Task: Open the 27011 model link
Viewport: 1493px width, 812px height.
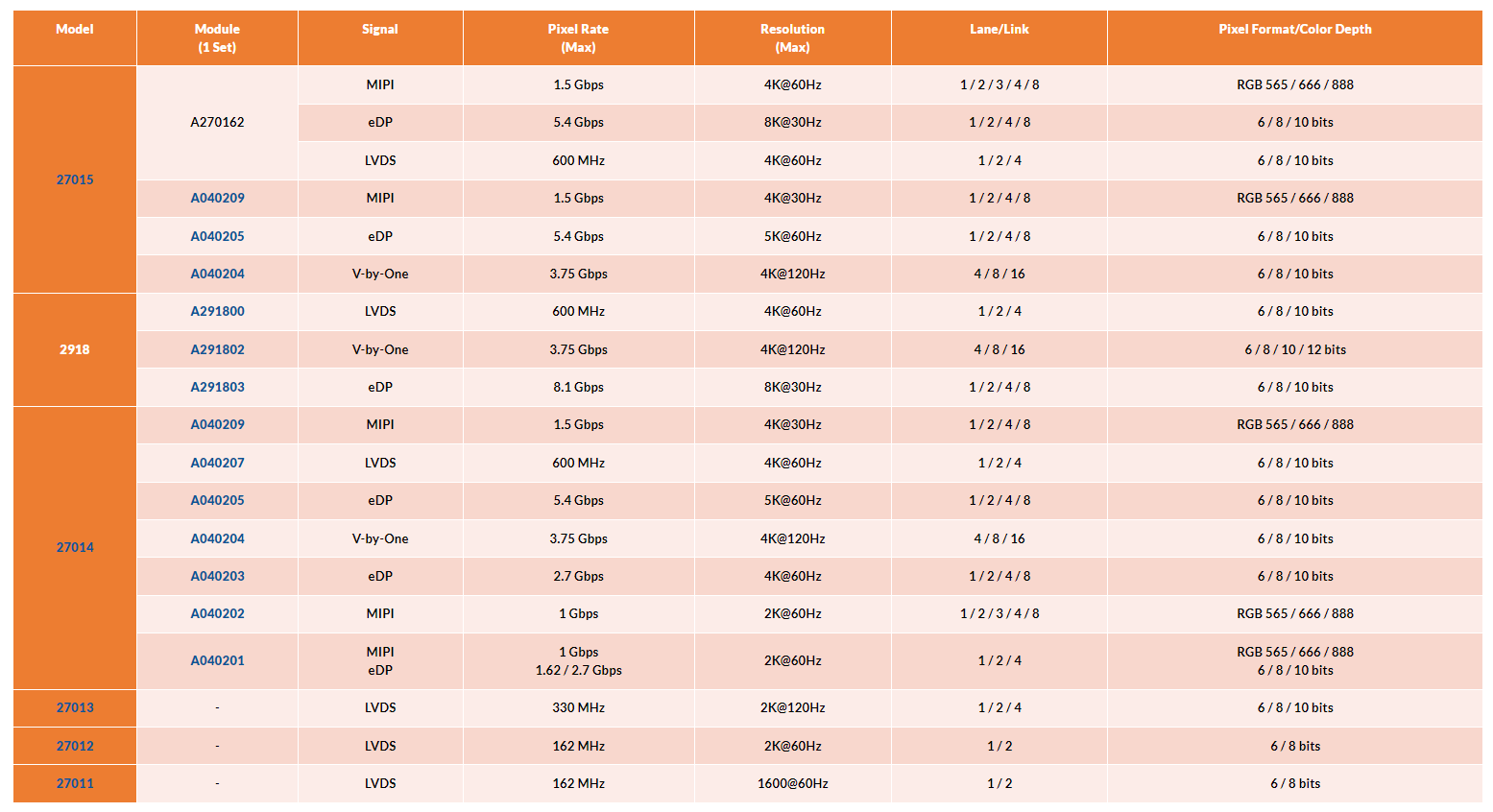Action: 75,783
